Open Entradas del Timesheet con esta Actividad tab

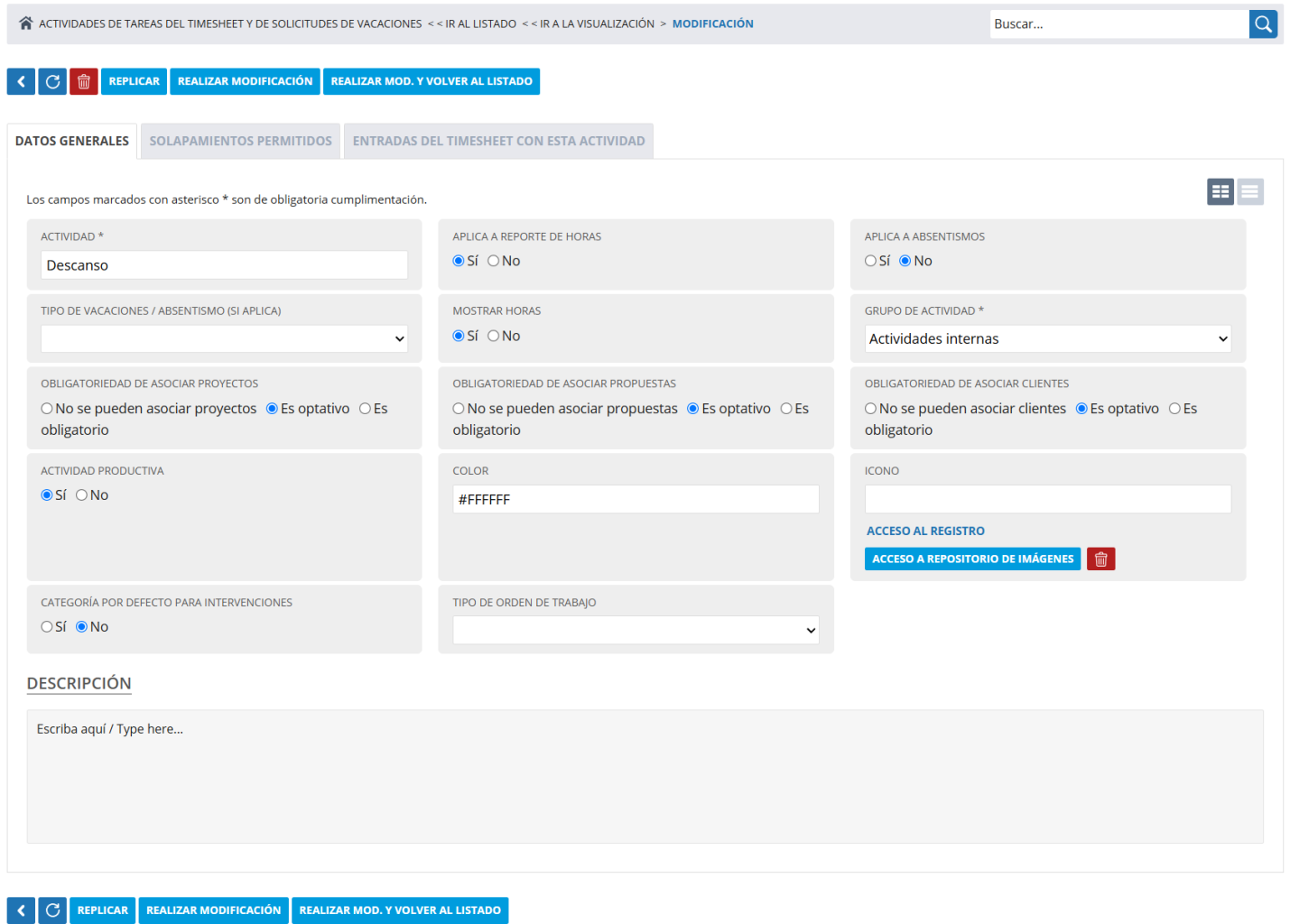click(x=498, y=141)
